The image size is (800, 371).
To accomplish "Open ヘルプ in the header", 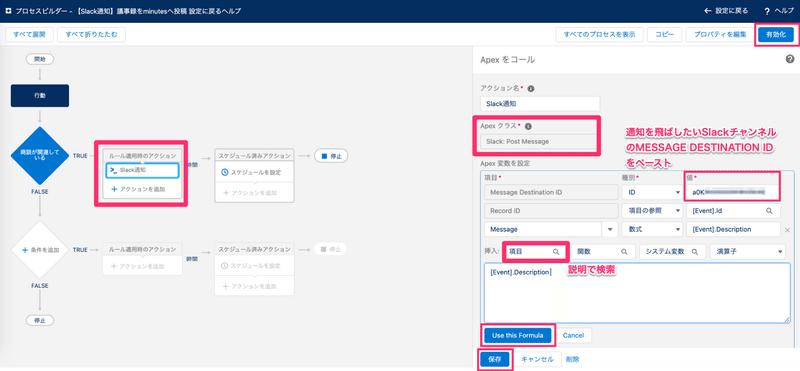I will tap(780, 11).
